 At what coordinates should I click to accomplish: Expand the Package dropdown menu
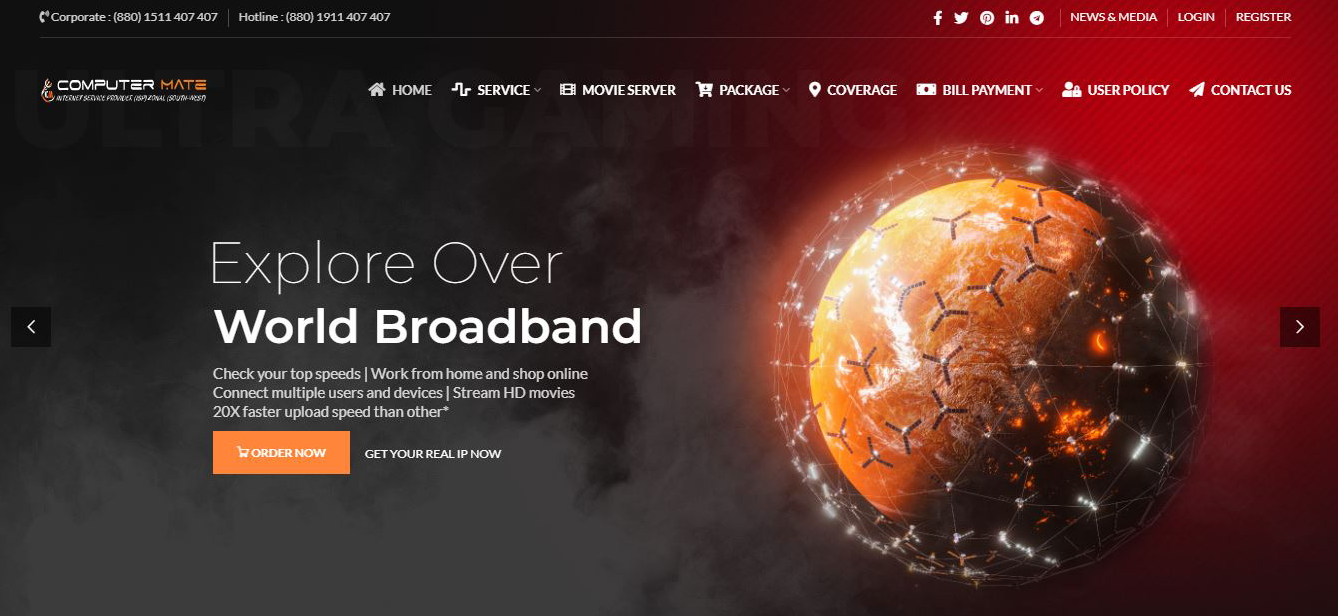[742, 90]
